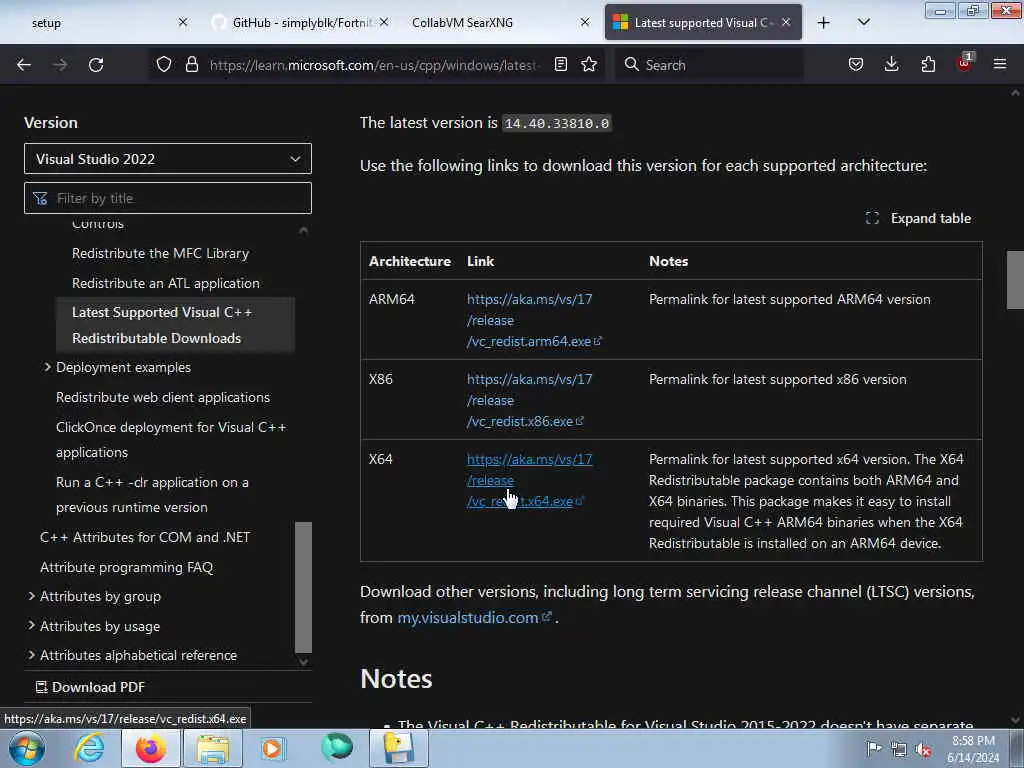This screenshot has height=768, width=1024.
Task: Click the green round taskbar app icon
Action: [x=337, y=747]
